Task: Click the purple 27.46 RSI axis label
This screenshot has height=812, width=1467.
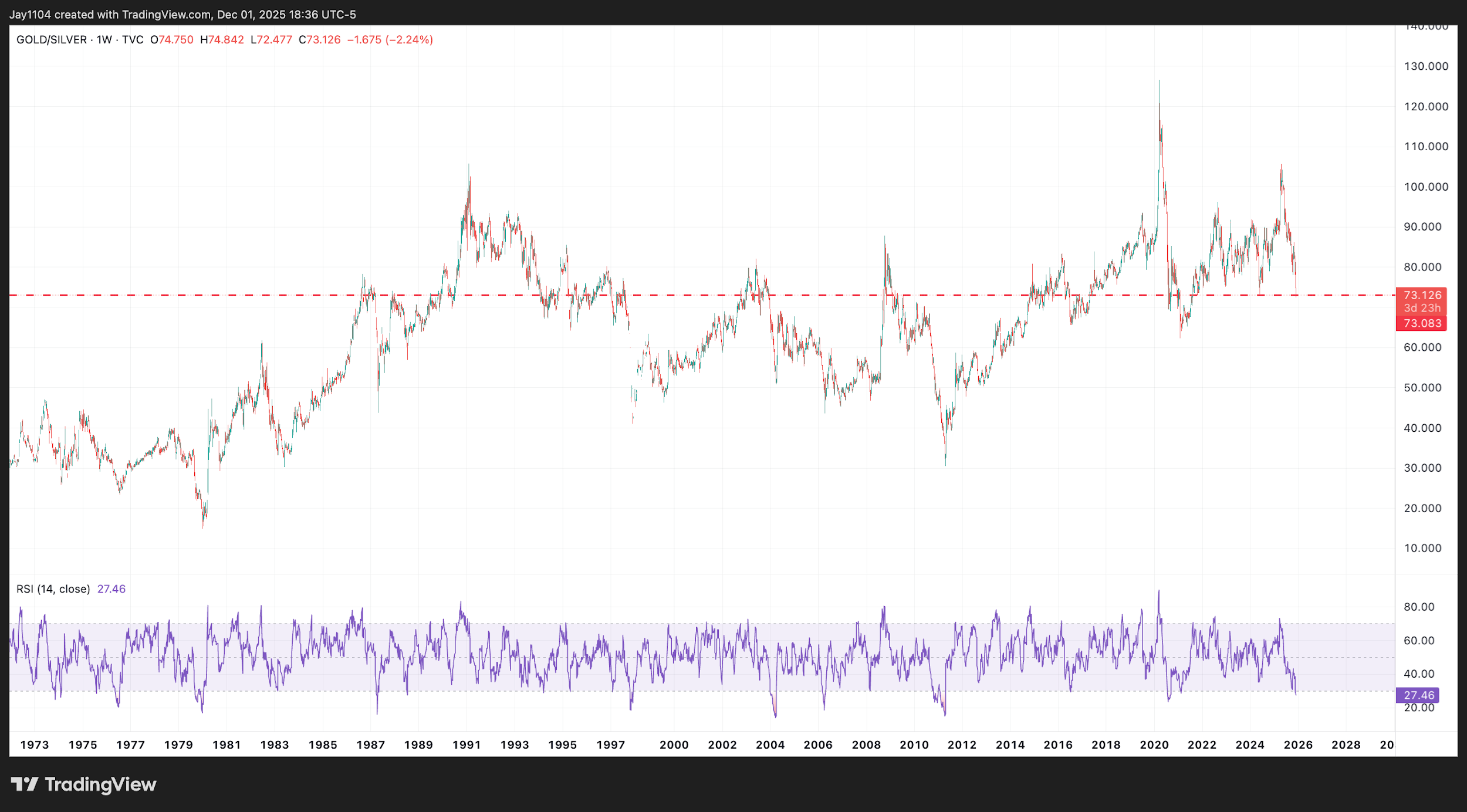Action: (x=1418, y=695)
